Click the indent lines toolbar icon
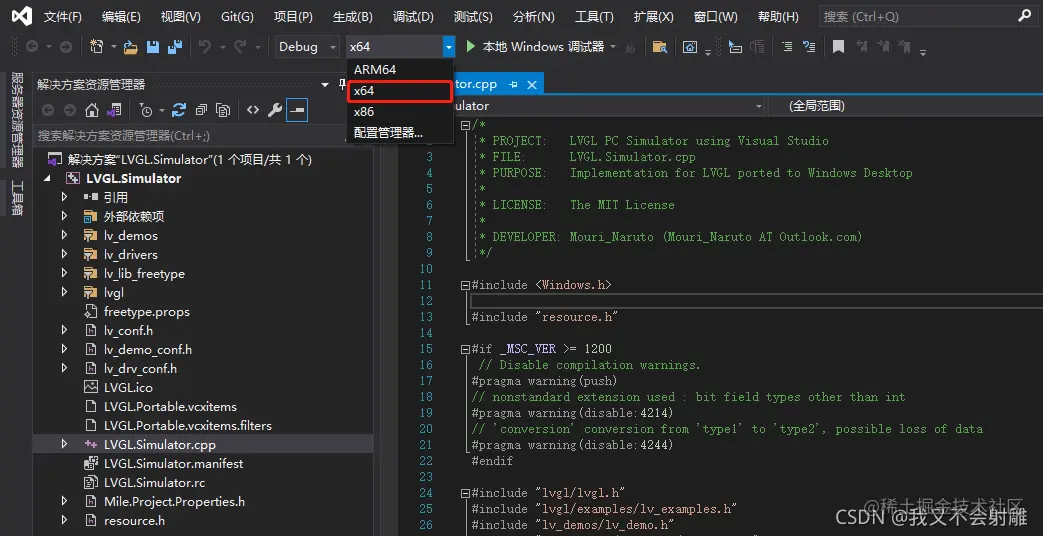This screenshot has height=536, width=1043. point(787,47)
